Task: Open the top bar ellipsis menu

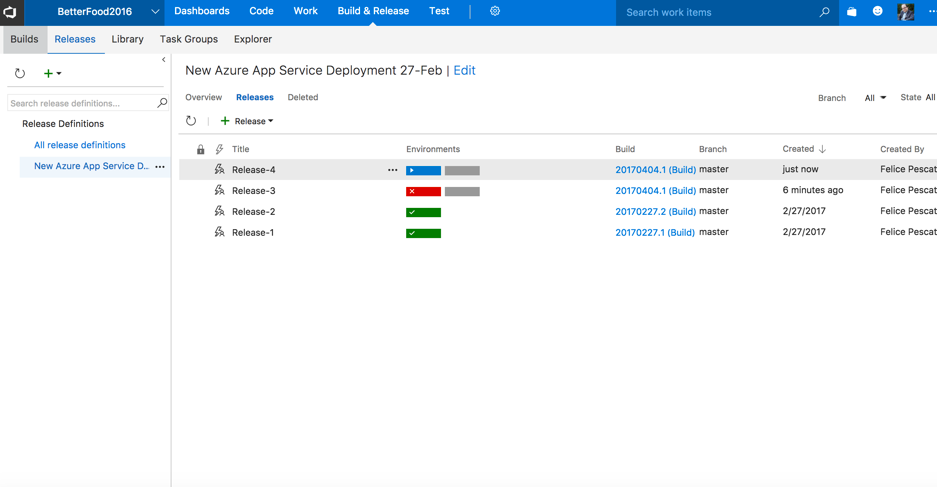Action: [932, 12]
